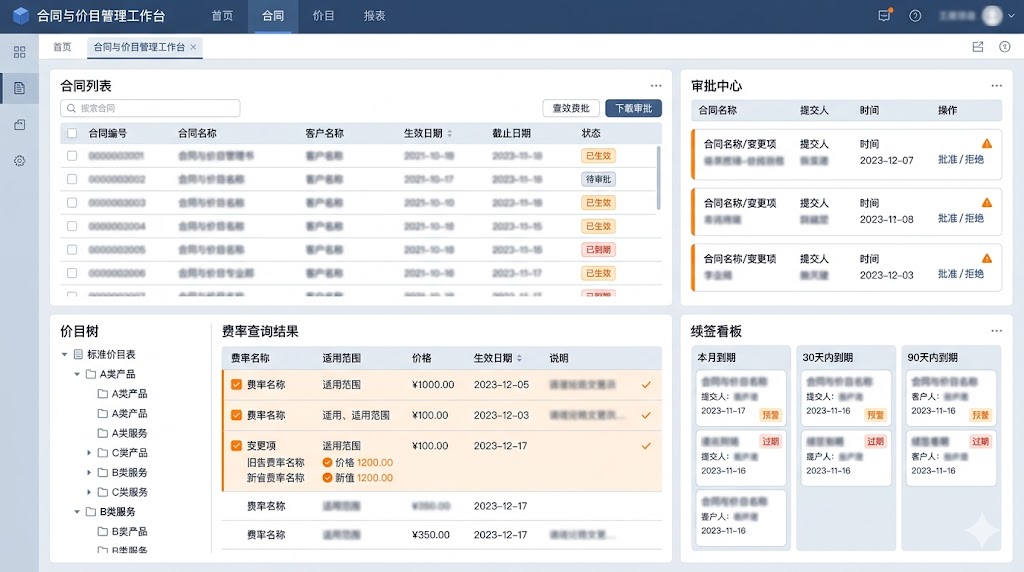Image resolution: width=1024 pixels, height=572 pixels.
Task: Open the user account dropdown arrow
Action: pos(1009,16)
